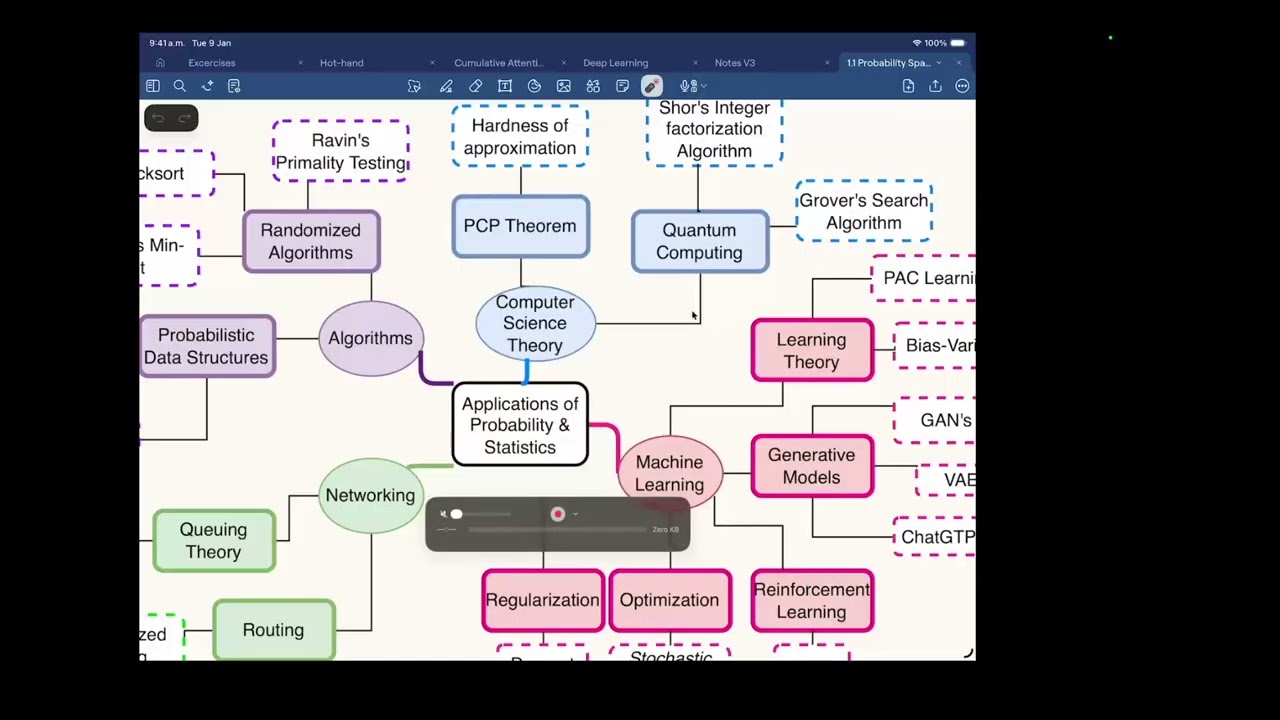Screen dimensions: 1280x720
Task: Close the Deep Learning tab
Action: pyautogui.click(x=695, y=63)
